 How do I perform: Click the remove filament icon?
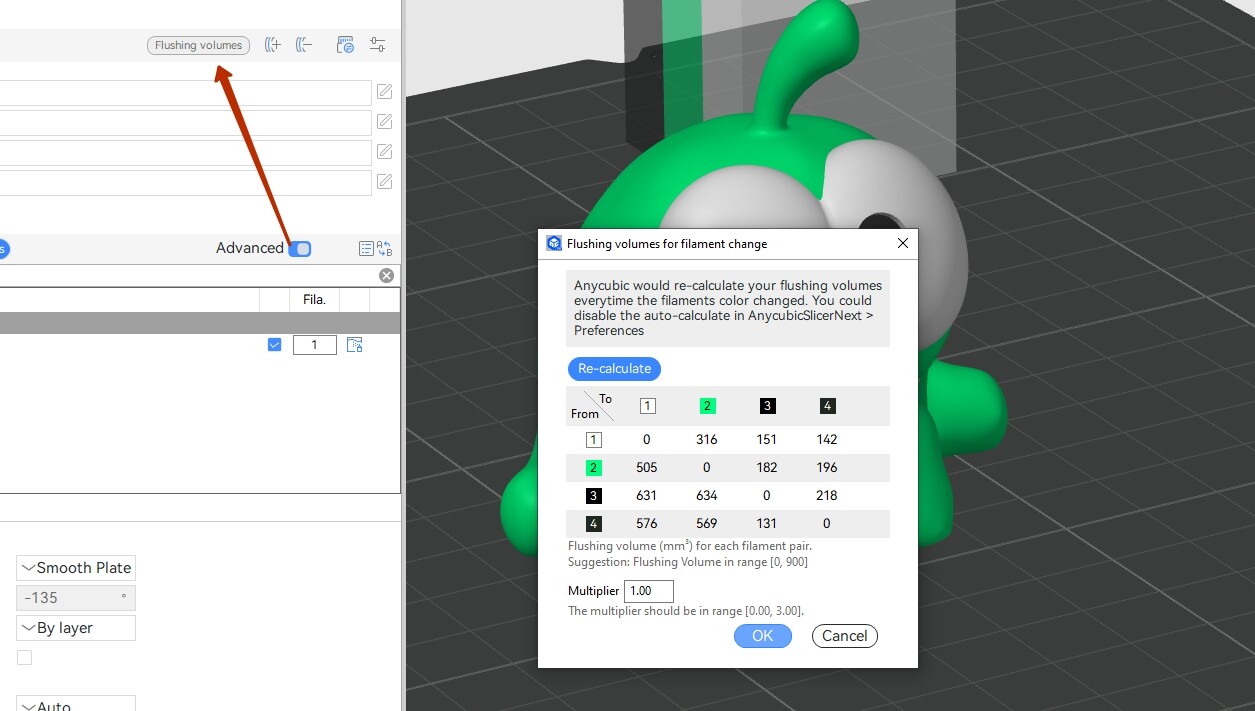[x=304, y=45]
